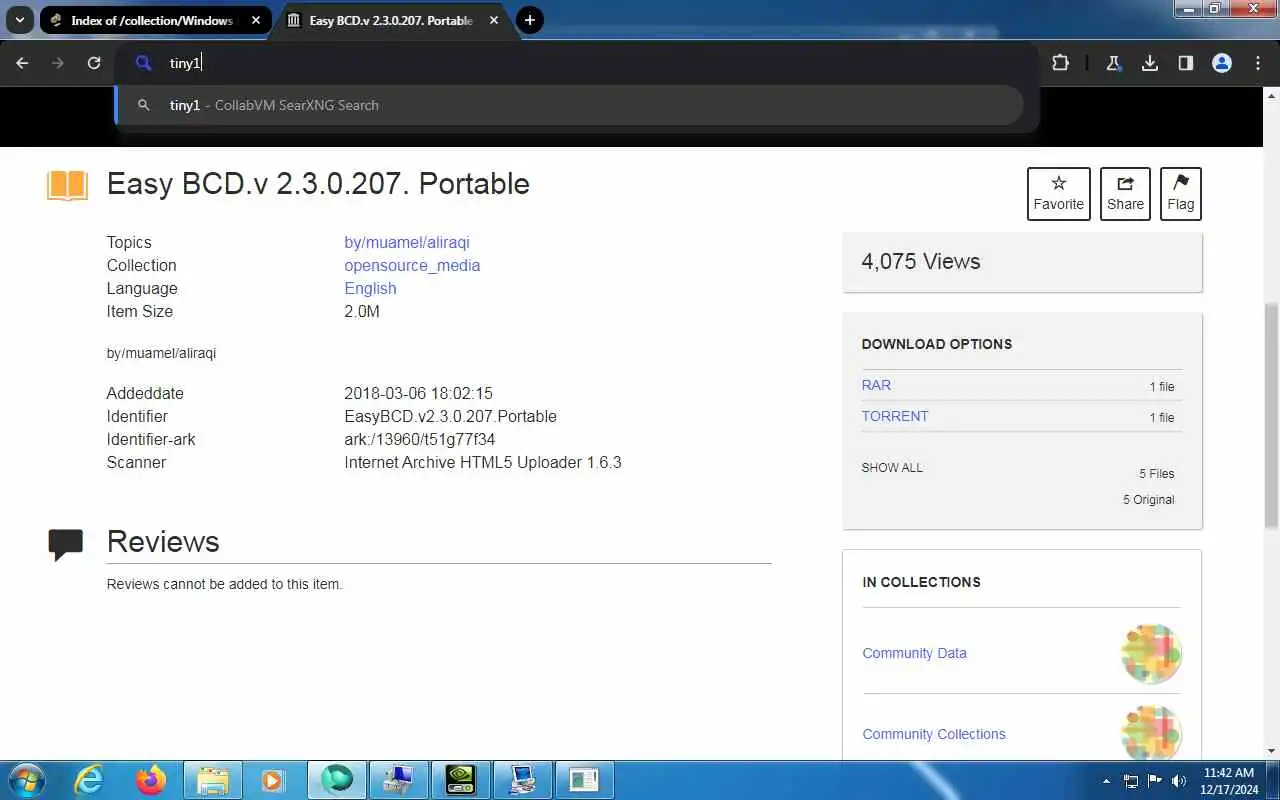Screen dimensions: 1280x800
Task: Share this archive item
Action: coord(1125,193)
